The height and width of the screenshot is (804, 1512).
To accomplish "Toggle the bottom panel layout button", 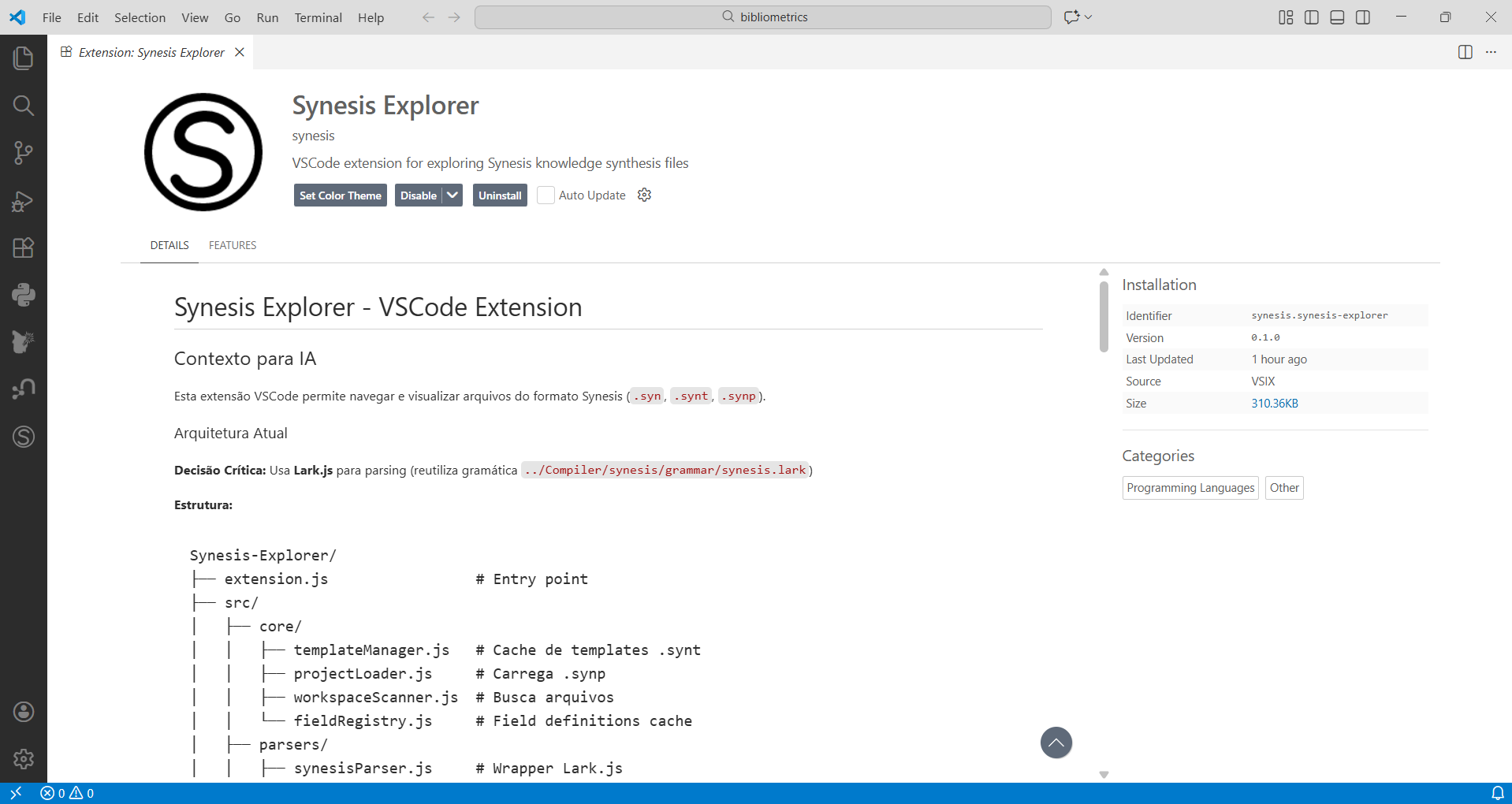I will (1337, 17).
